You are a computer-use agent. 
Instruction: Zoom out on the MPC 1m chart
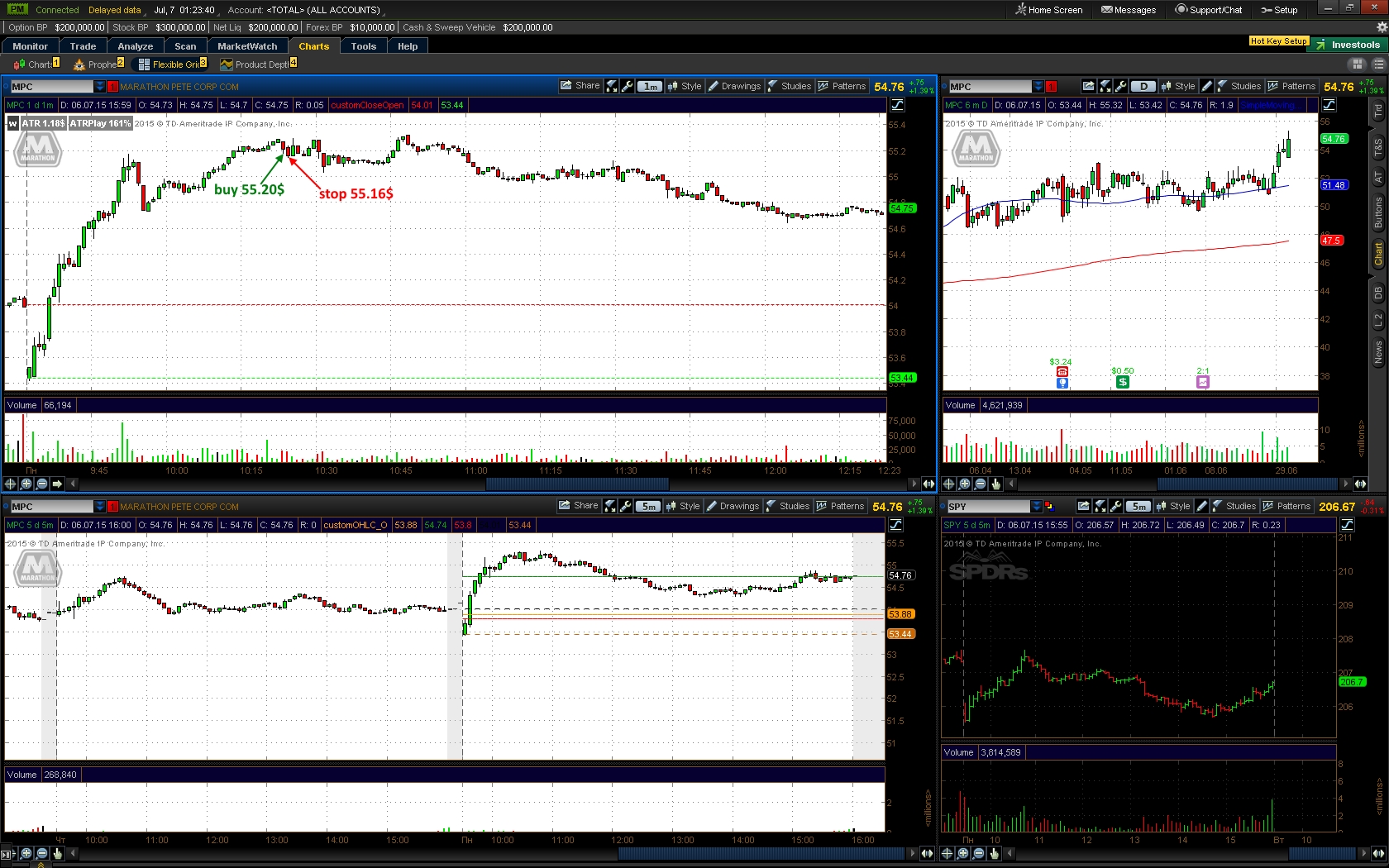(42, 484)
